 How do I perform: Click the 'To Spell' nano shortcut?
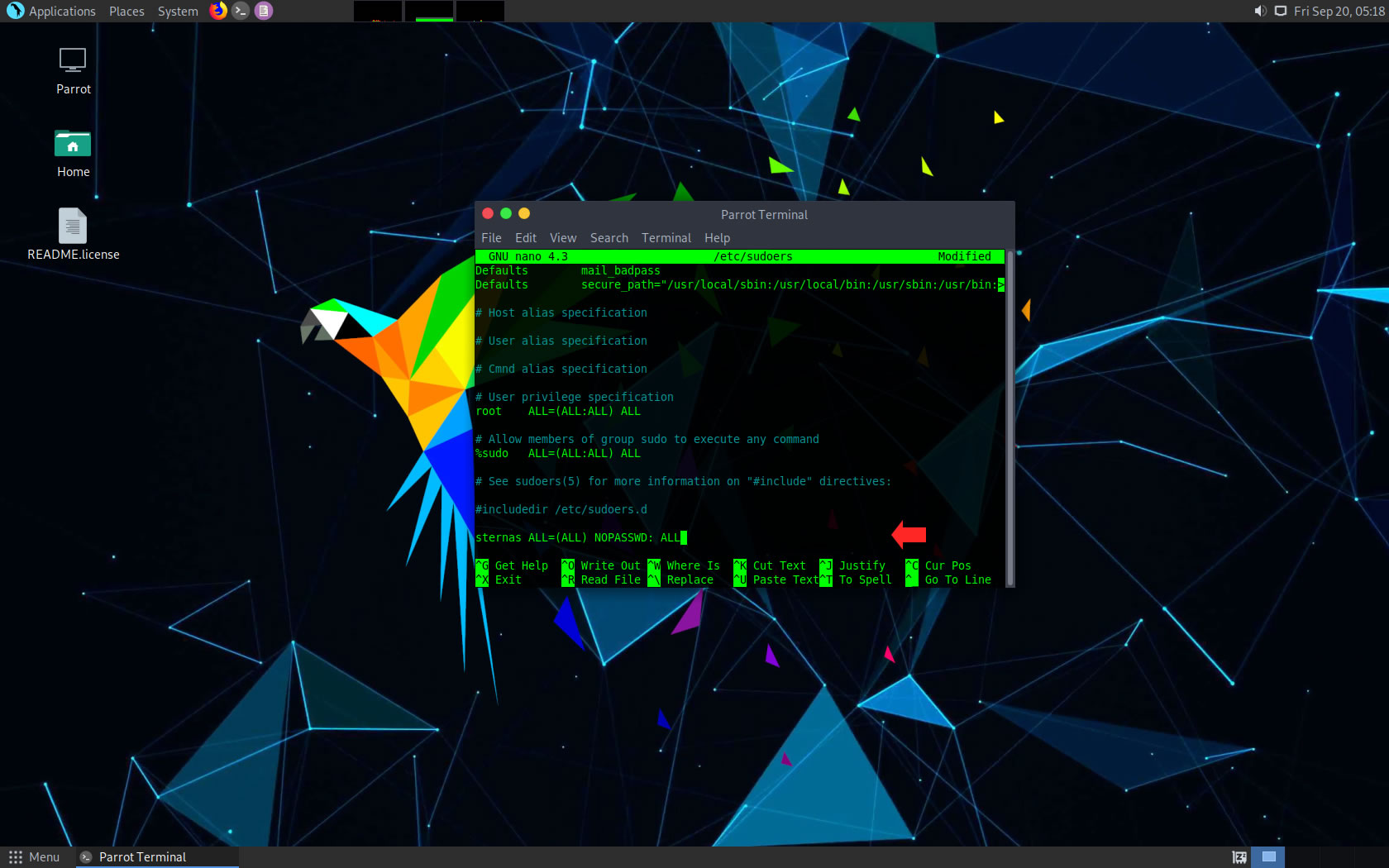(865, 579)
